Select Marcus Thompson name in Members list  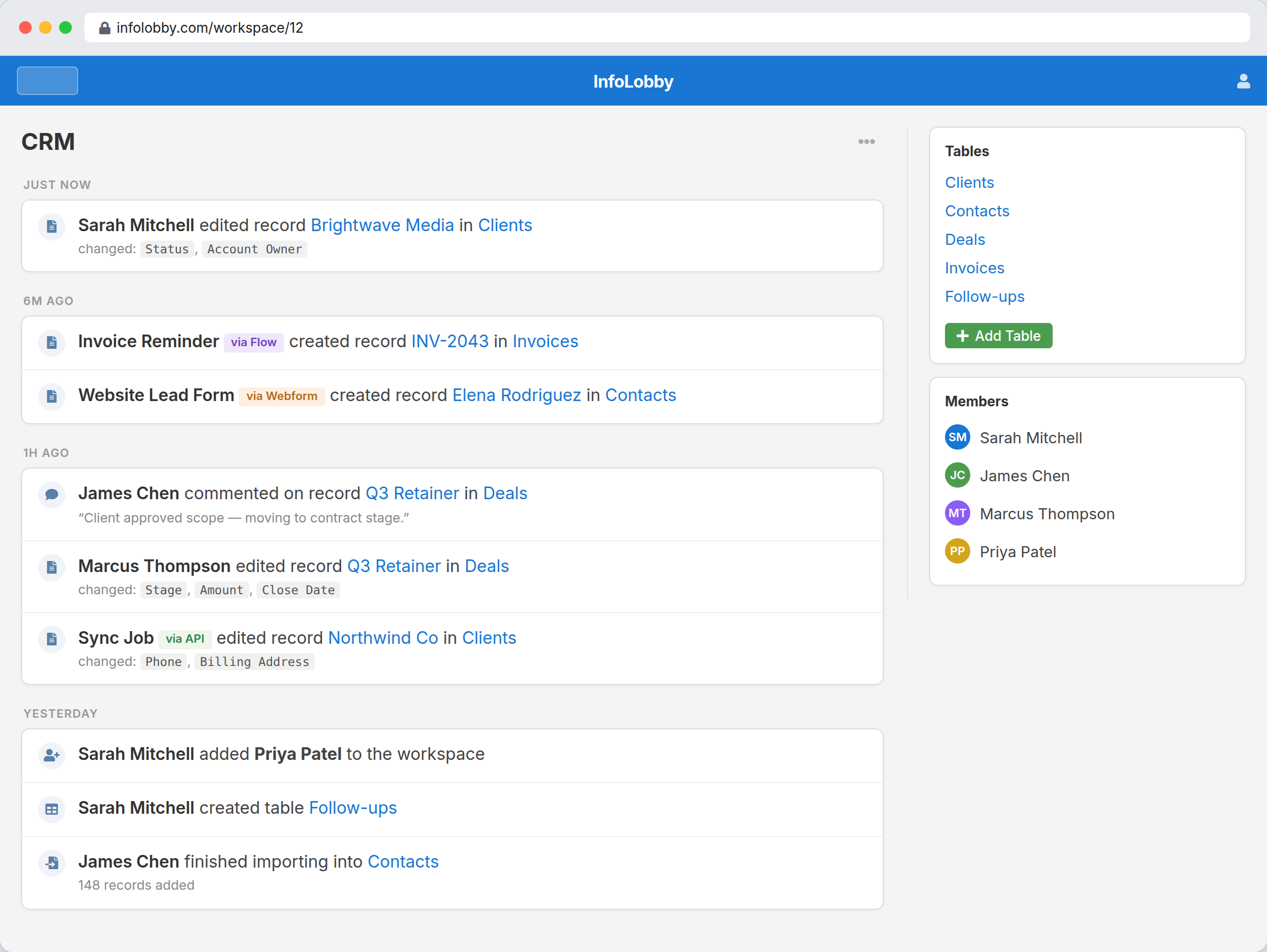pyautogui.click(x=1046, y=514)
